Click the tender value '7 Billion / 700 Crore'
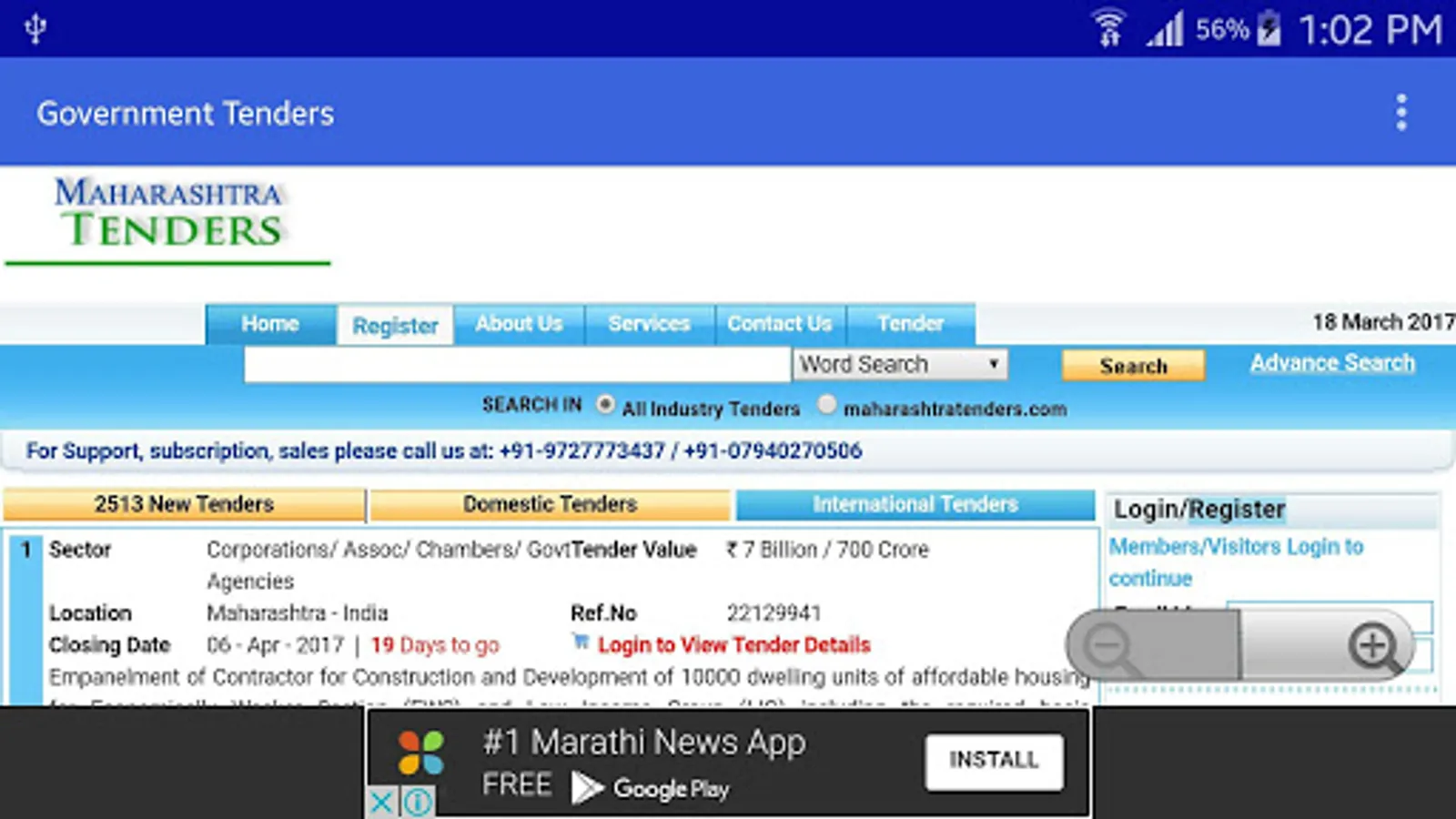The width and height of the screenshot is (1456, 819). (x=827, y=550)
